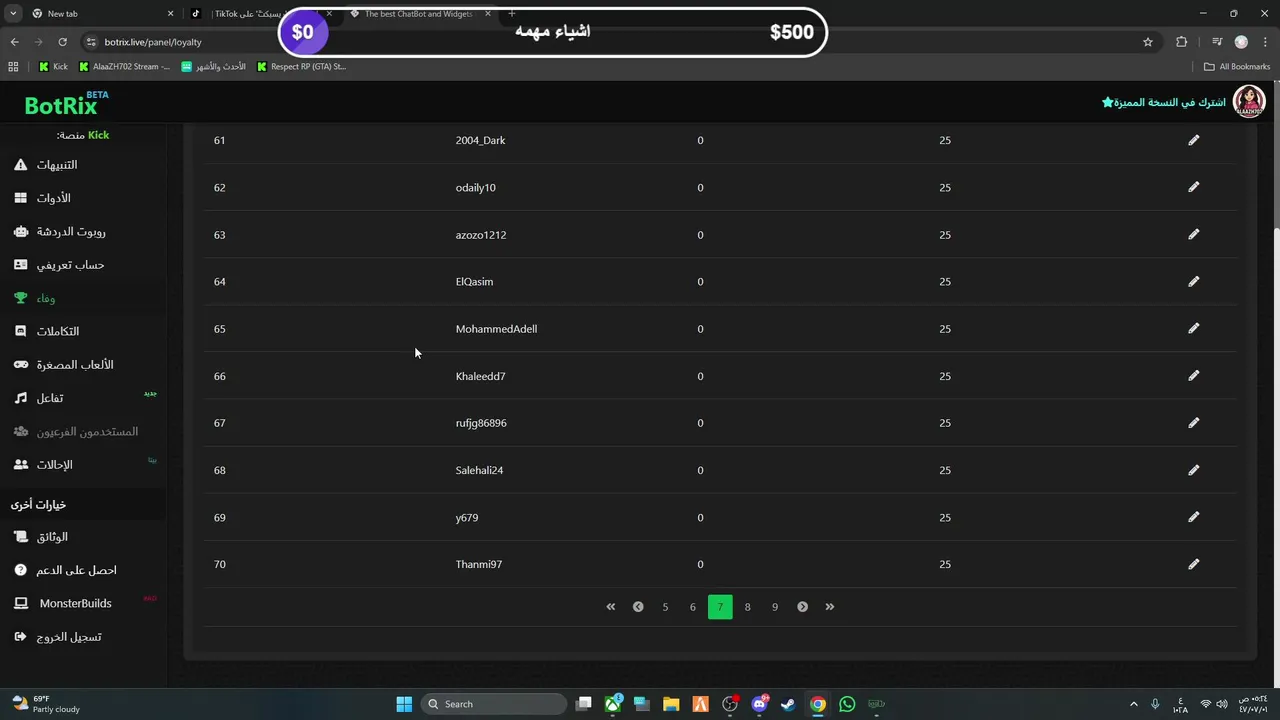Reload the page

pos(62,42)
